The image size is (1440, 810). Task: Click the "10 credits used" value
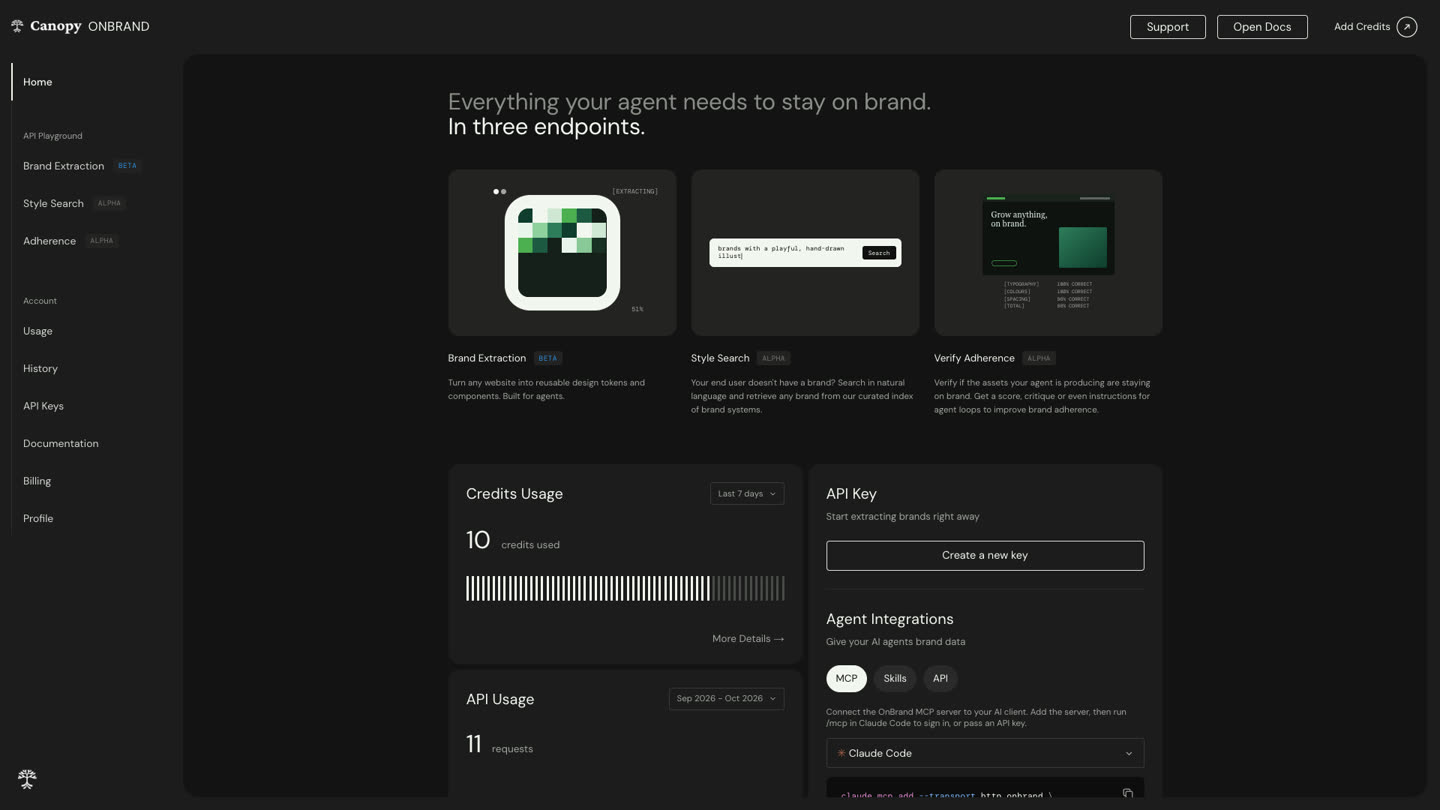(x=513, y=541)
